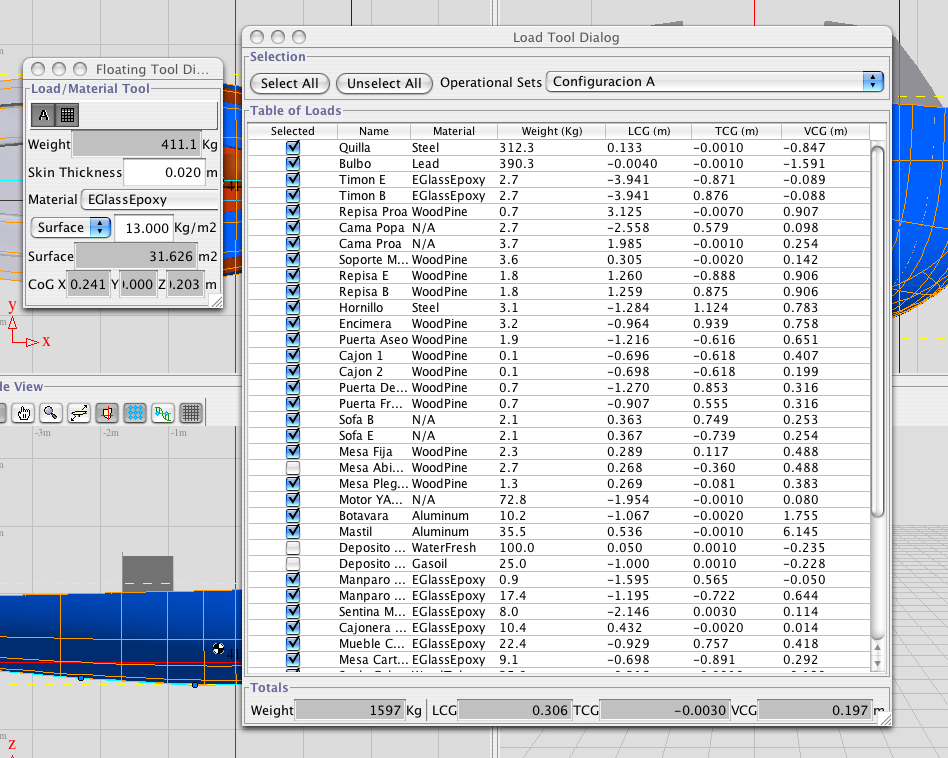948x758 pixels.
Task: Toggle the blue control-point mesh icon
Action: pos(135,412)
